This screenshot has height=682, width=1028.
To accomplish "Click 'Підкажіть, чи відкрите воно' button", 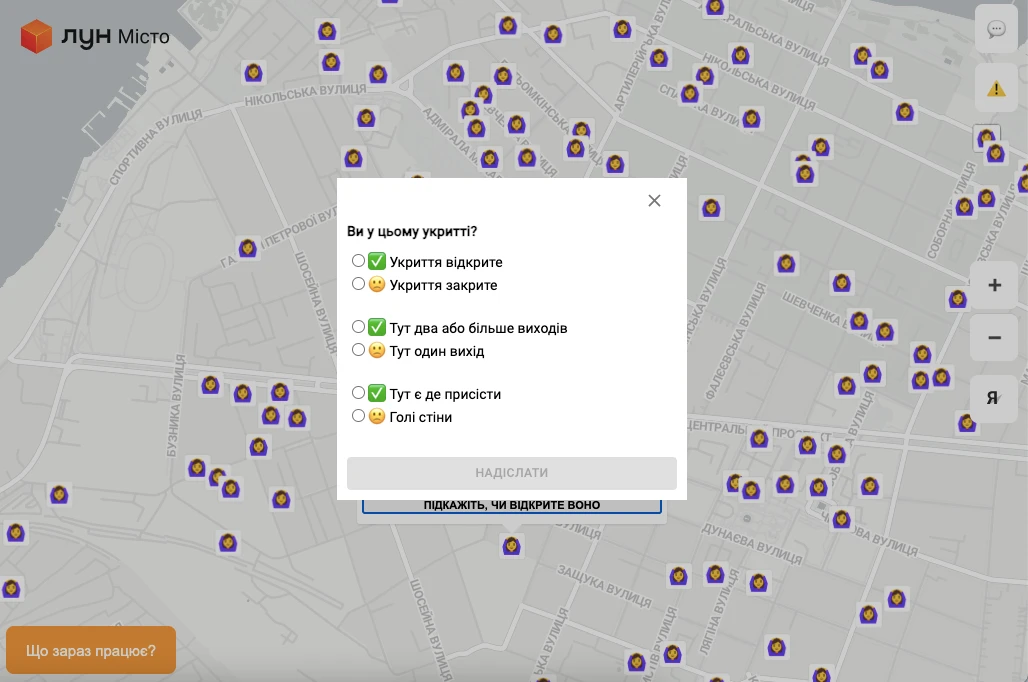I will tap(511, 505).
